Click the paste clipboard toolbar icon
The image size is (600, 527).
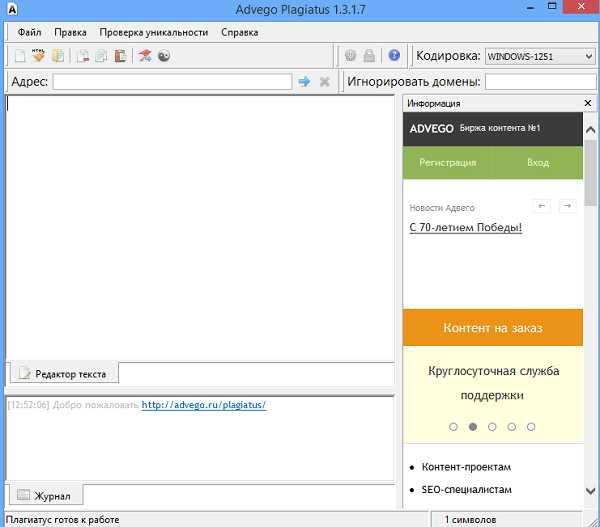(x=120, y=56)
